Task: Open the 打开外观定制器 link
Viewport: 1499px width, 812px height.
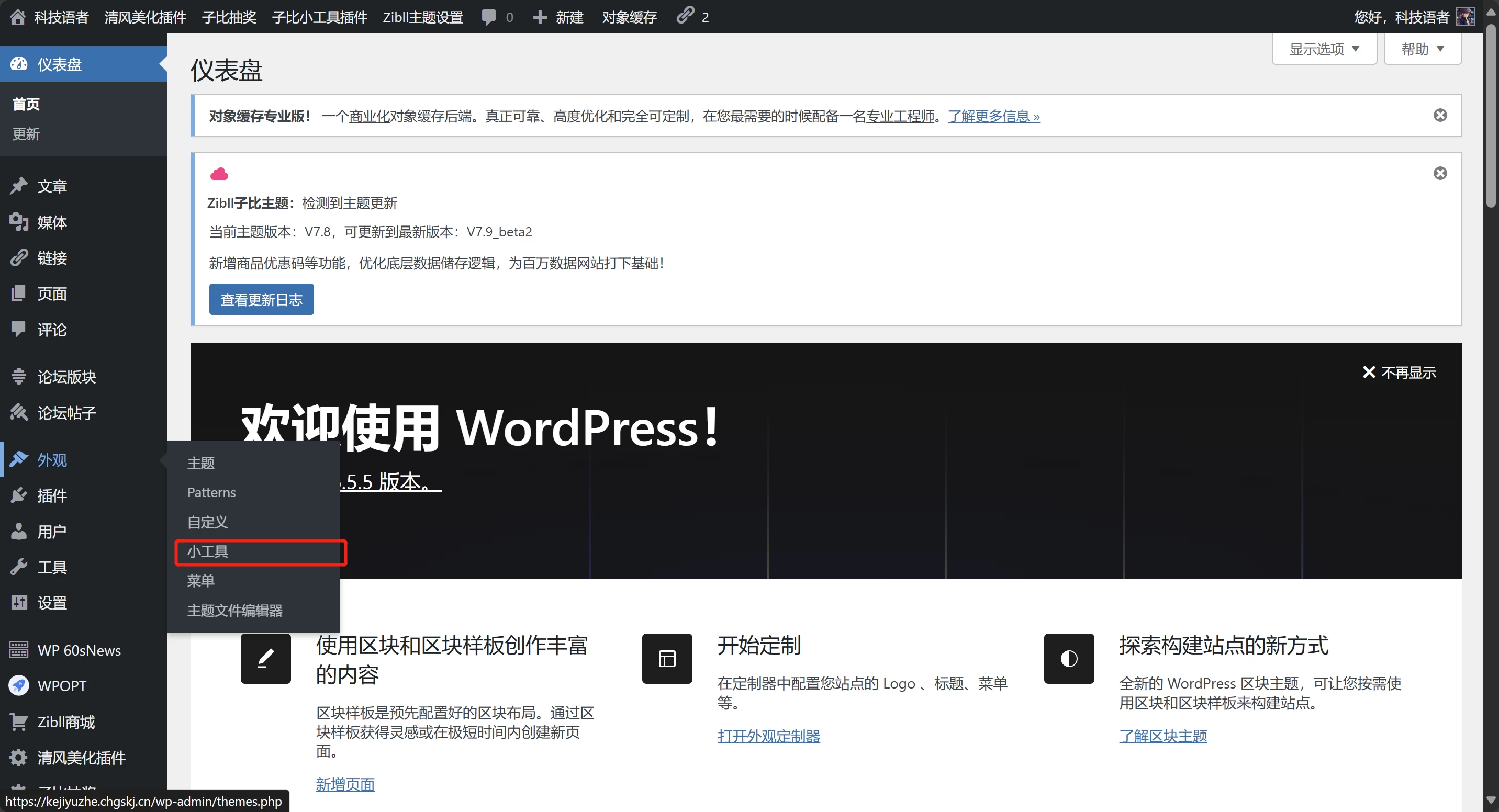Action: (x=768, y=736)
